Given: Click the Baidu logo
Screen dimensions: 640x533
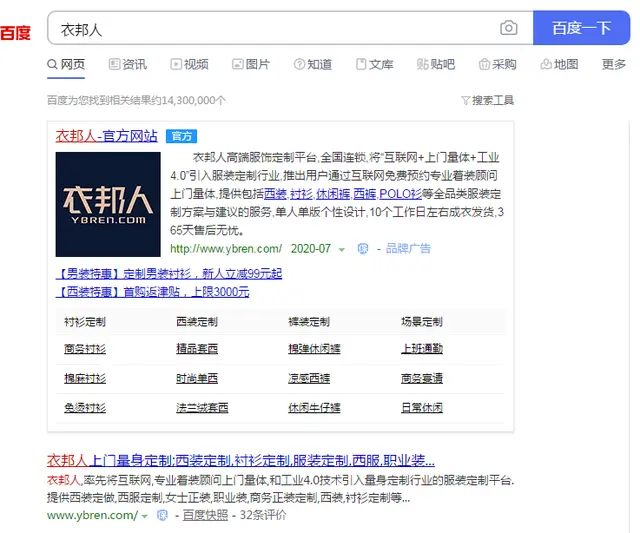Looking at the screenshot, I should coord(16,33).
